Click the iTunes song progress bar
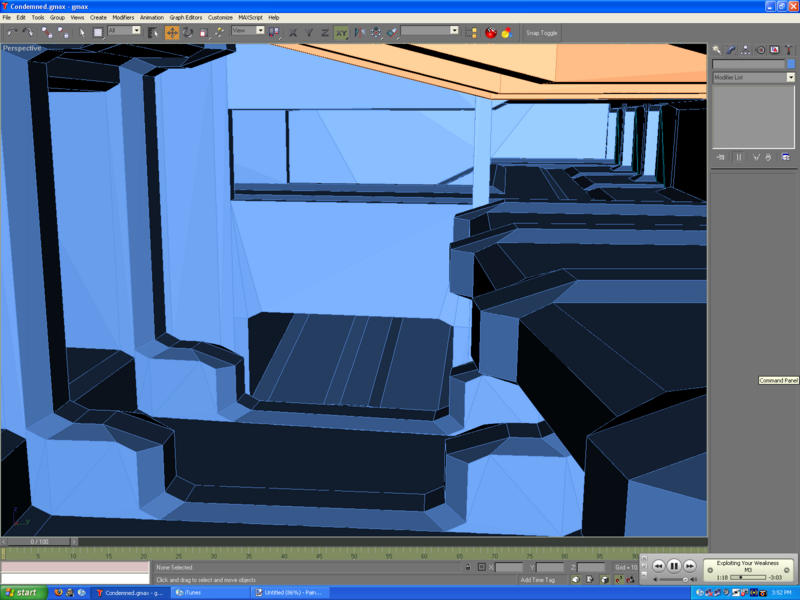This screenshot has width=800, height=600. tap(748, 578)
